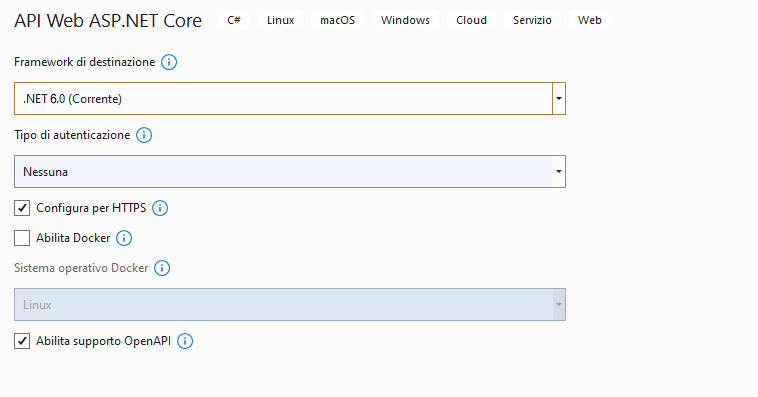Viewport: 758px width, 397px height.
Task: Click the Cloud tag
Action: pyautogui.click(x=471, y=20)
